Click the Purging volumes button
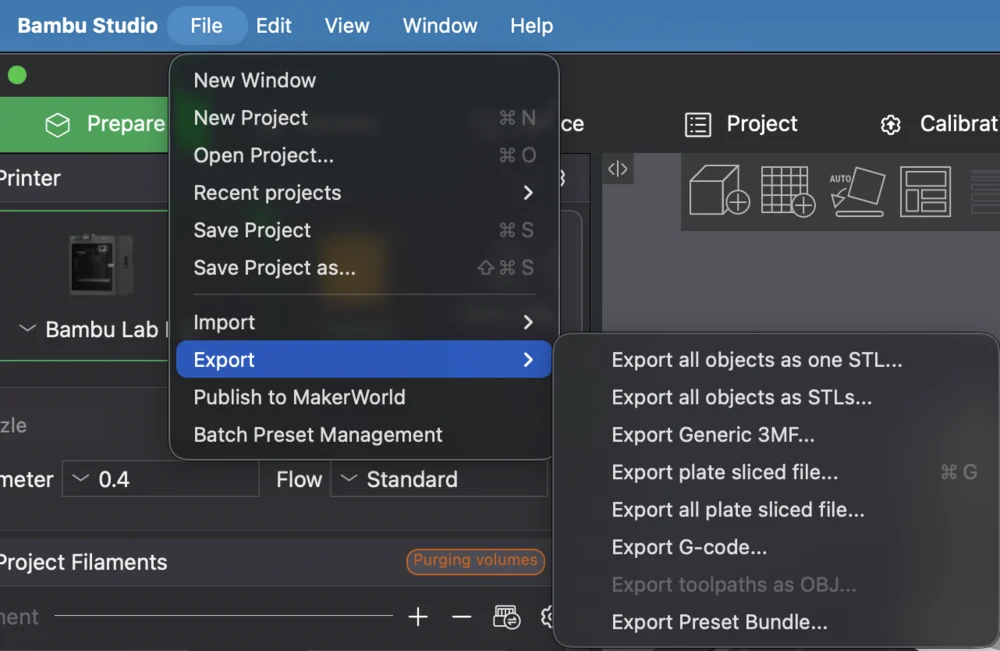 click(x=476, y=561)
